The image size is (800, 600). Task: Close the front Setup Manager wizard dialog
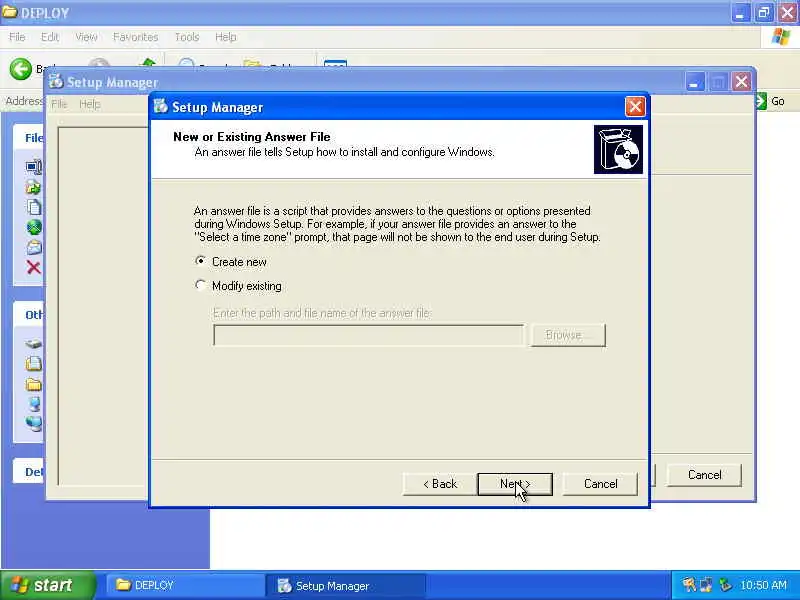click(635, 107)
